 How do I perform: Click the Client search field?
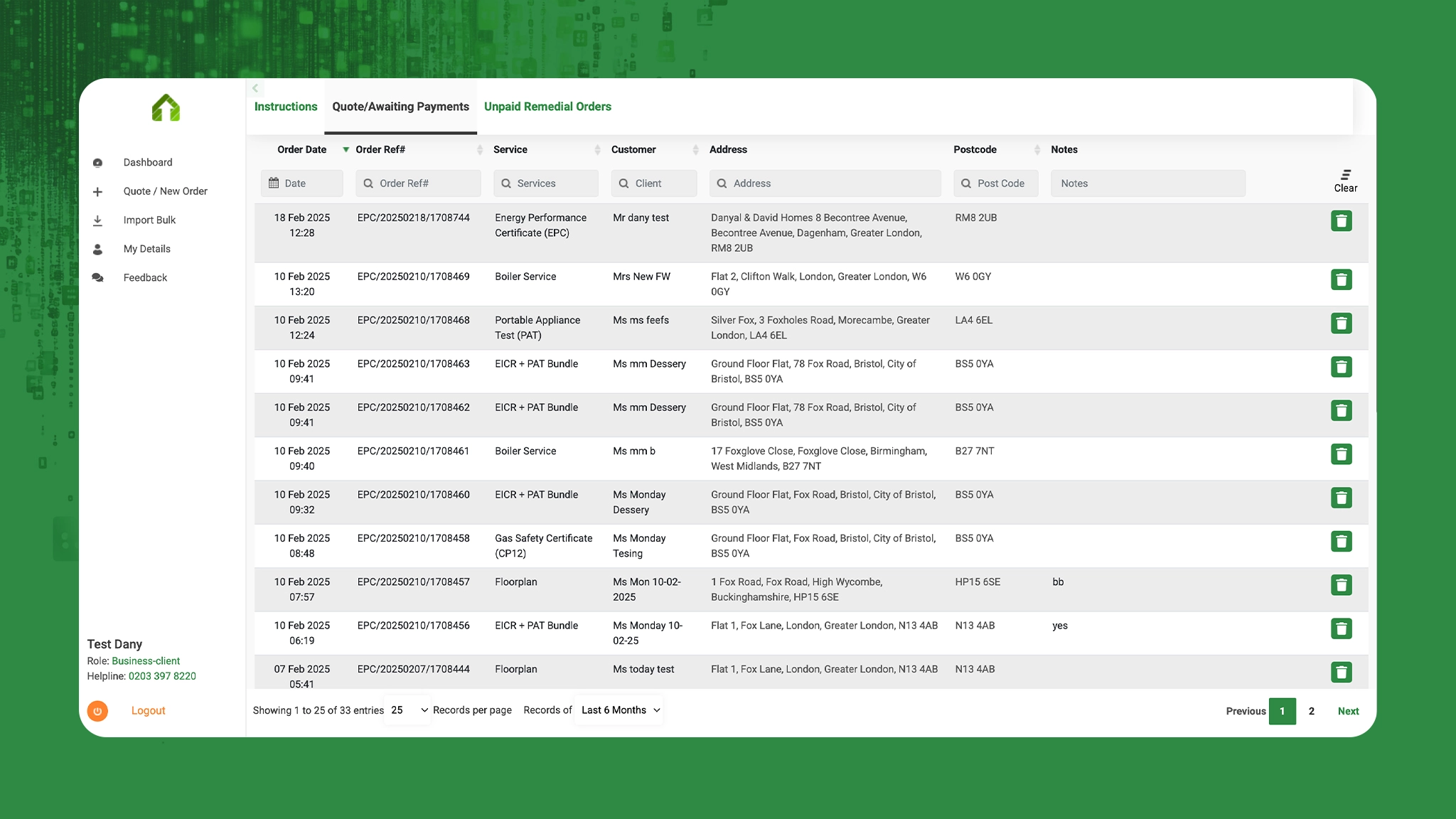pos(654,183)
